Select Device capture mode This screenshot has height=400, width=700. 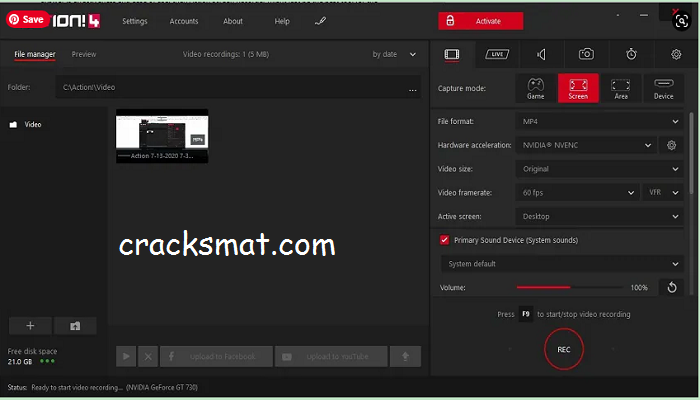[x=663, y=88]
